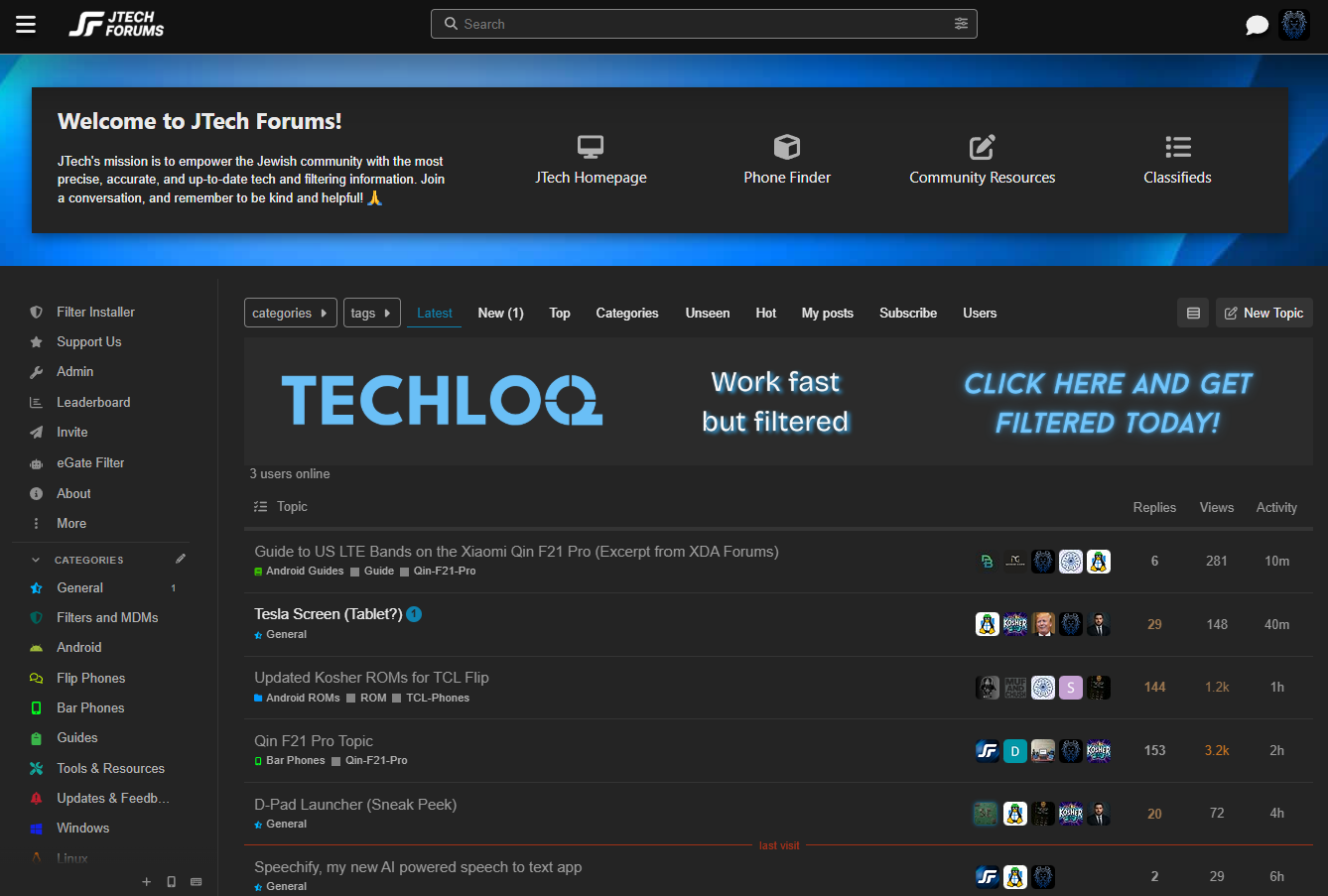This screenshot has width=1328, height=896.
Task: Open the Tesla Screen (Tablet?) topic
Action: pos(329,613)
